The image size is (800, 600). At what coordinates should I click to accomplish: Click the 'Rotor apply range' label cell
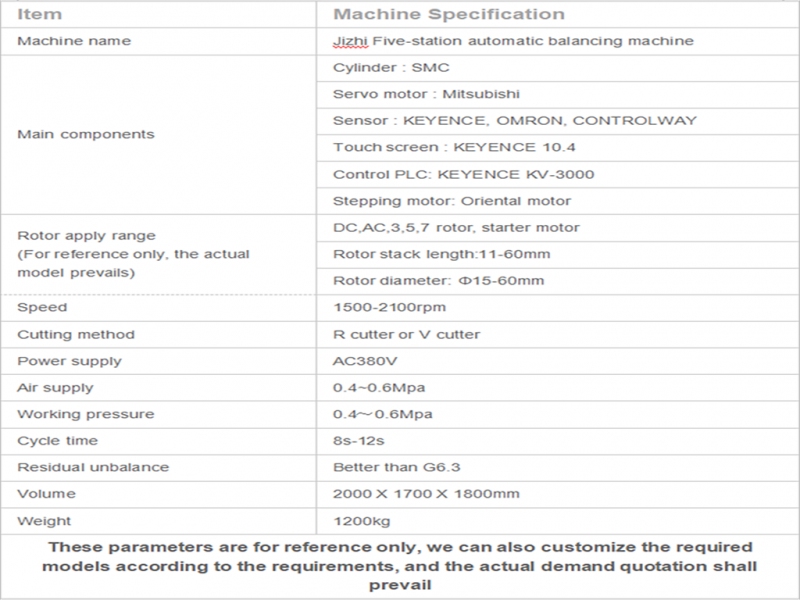pos(159,255)
